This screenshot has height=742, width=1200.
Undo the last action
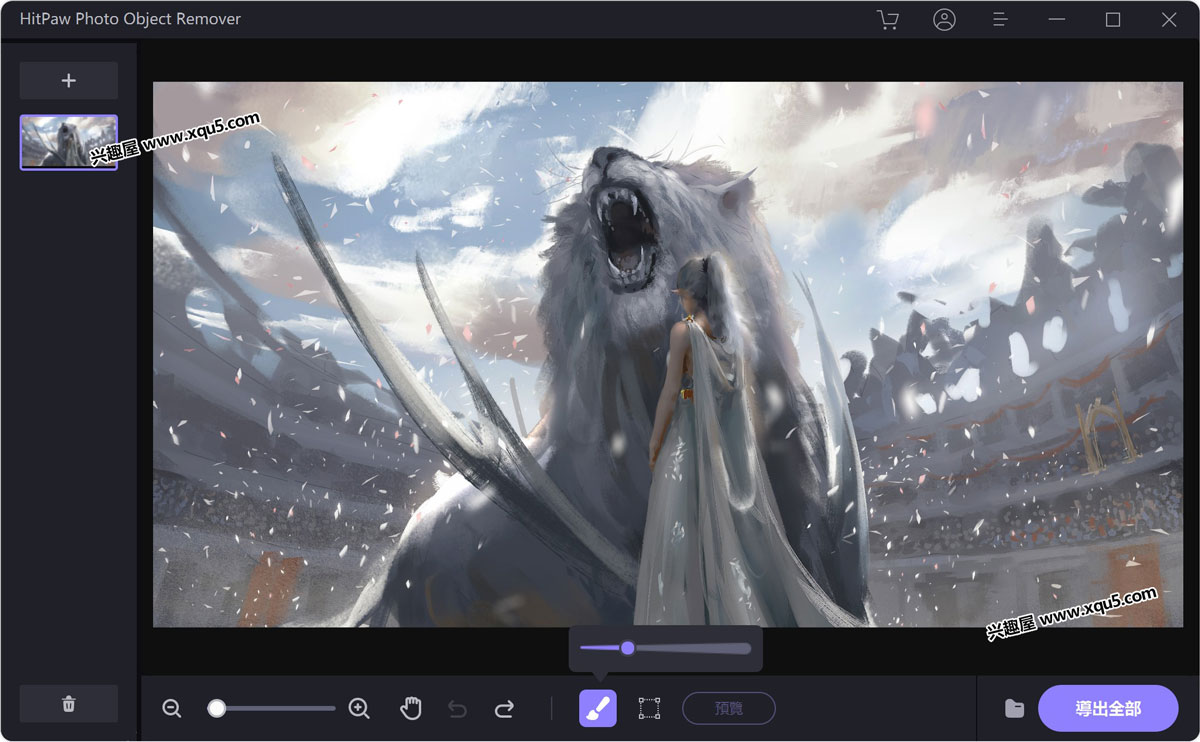(x=457, y=709)
